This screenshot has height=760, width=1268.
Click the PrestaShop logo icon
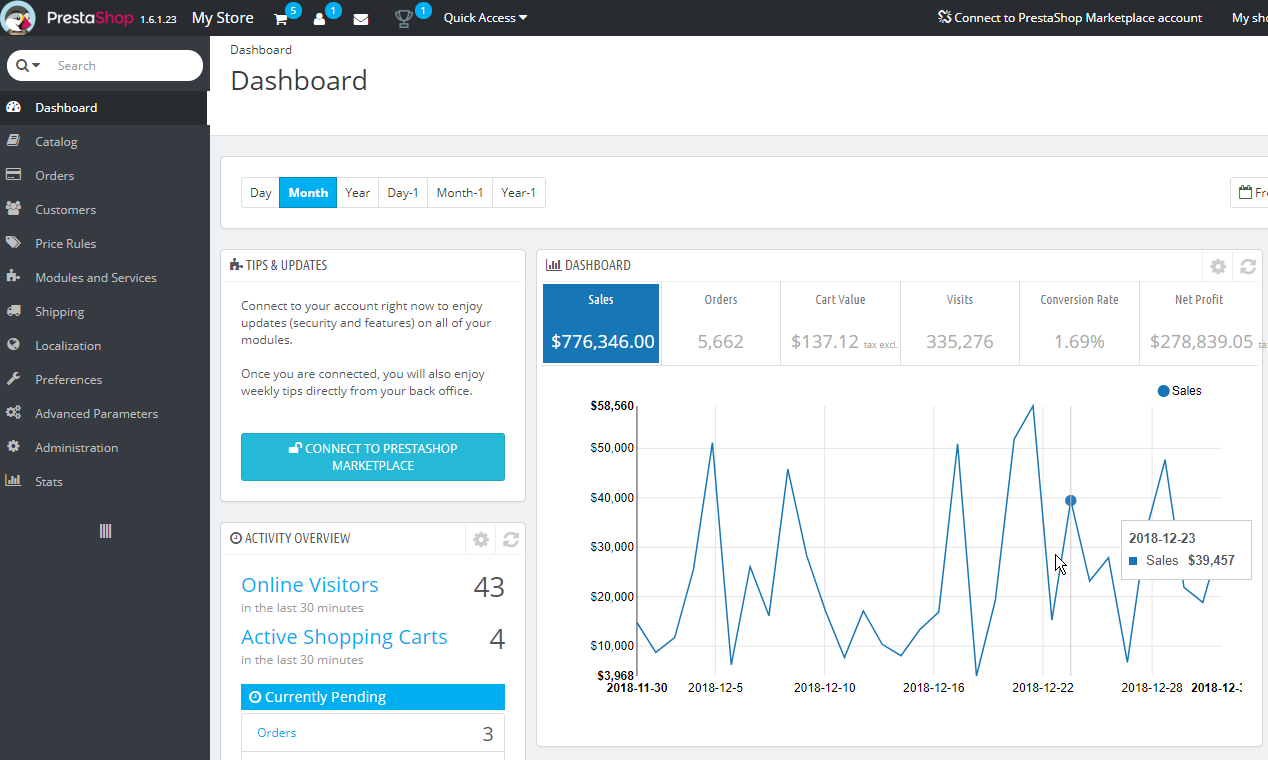[x=18, y=18]
